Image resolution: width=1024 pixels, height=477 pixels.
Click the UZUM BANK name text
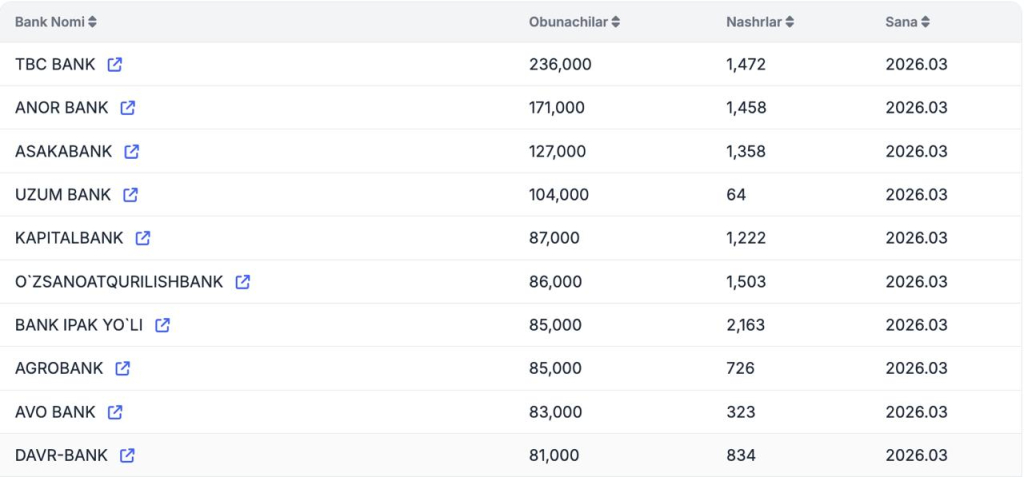[x=63, y=195]
